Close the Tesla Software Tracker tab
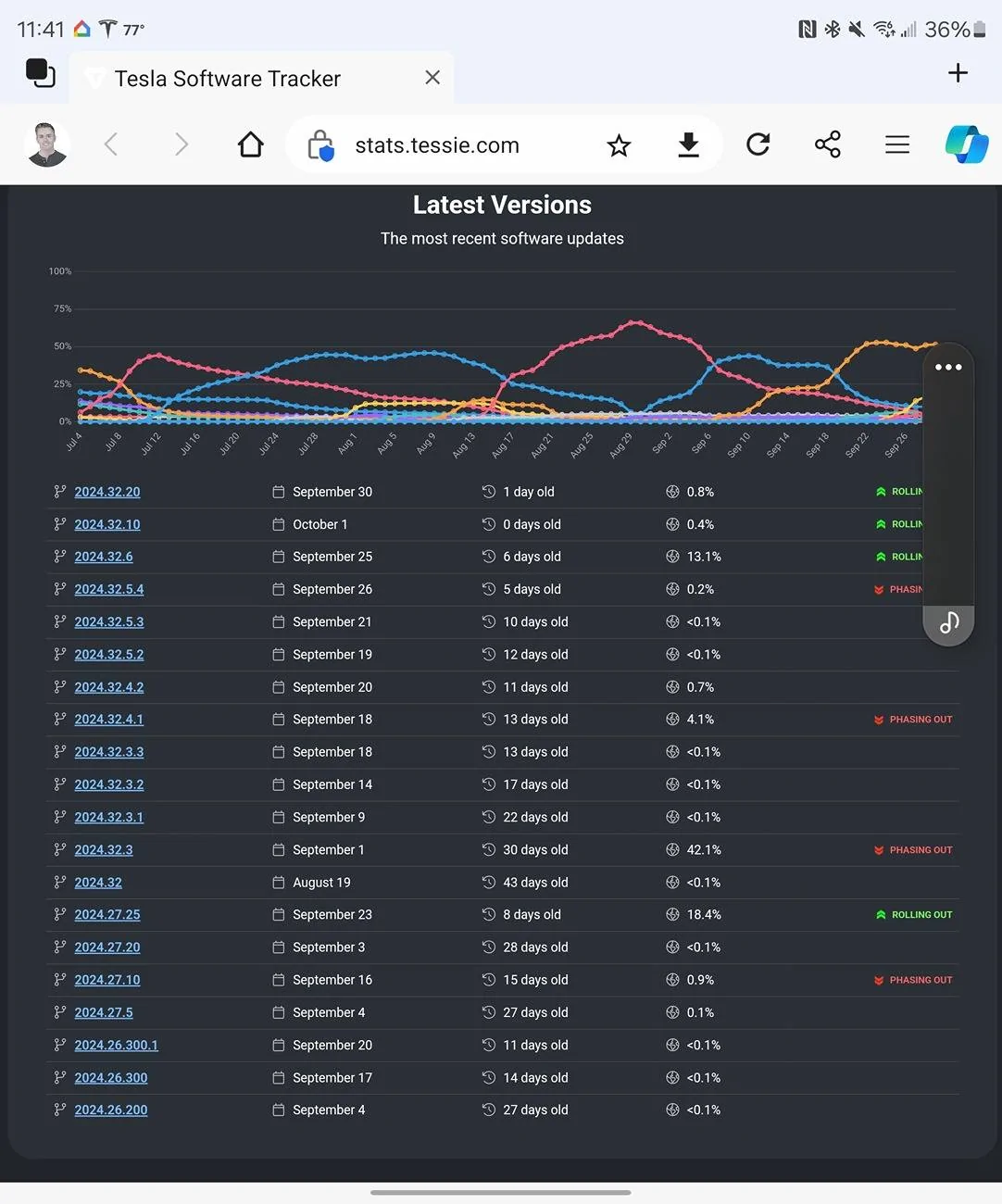The image size is (1002, 1204). coord(432,78)
